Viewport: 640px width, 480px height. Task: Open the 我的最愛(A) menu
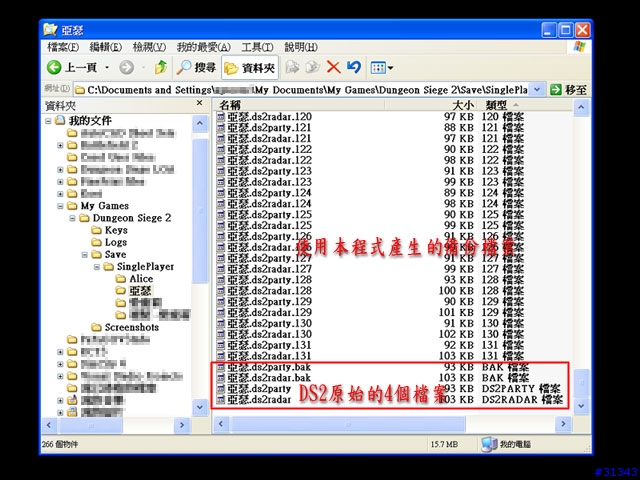pyautogui.click(x=204, y=47)
